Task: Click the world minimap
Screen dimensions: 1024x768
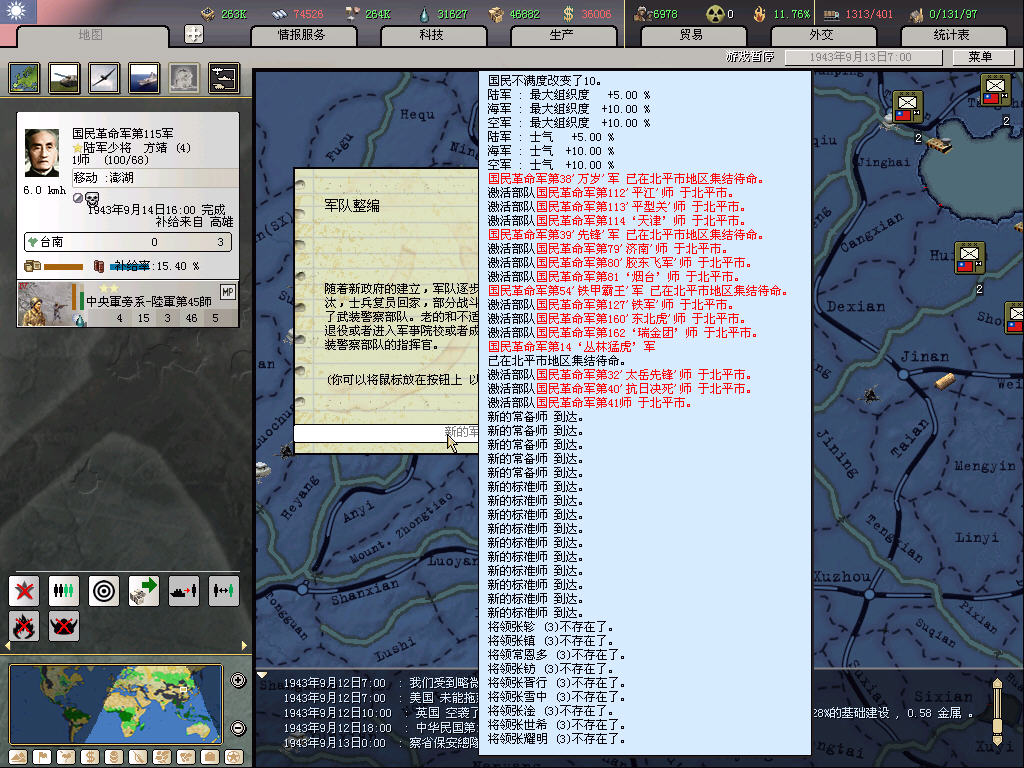Action: 116,704
